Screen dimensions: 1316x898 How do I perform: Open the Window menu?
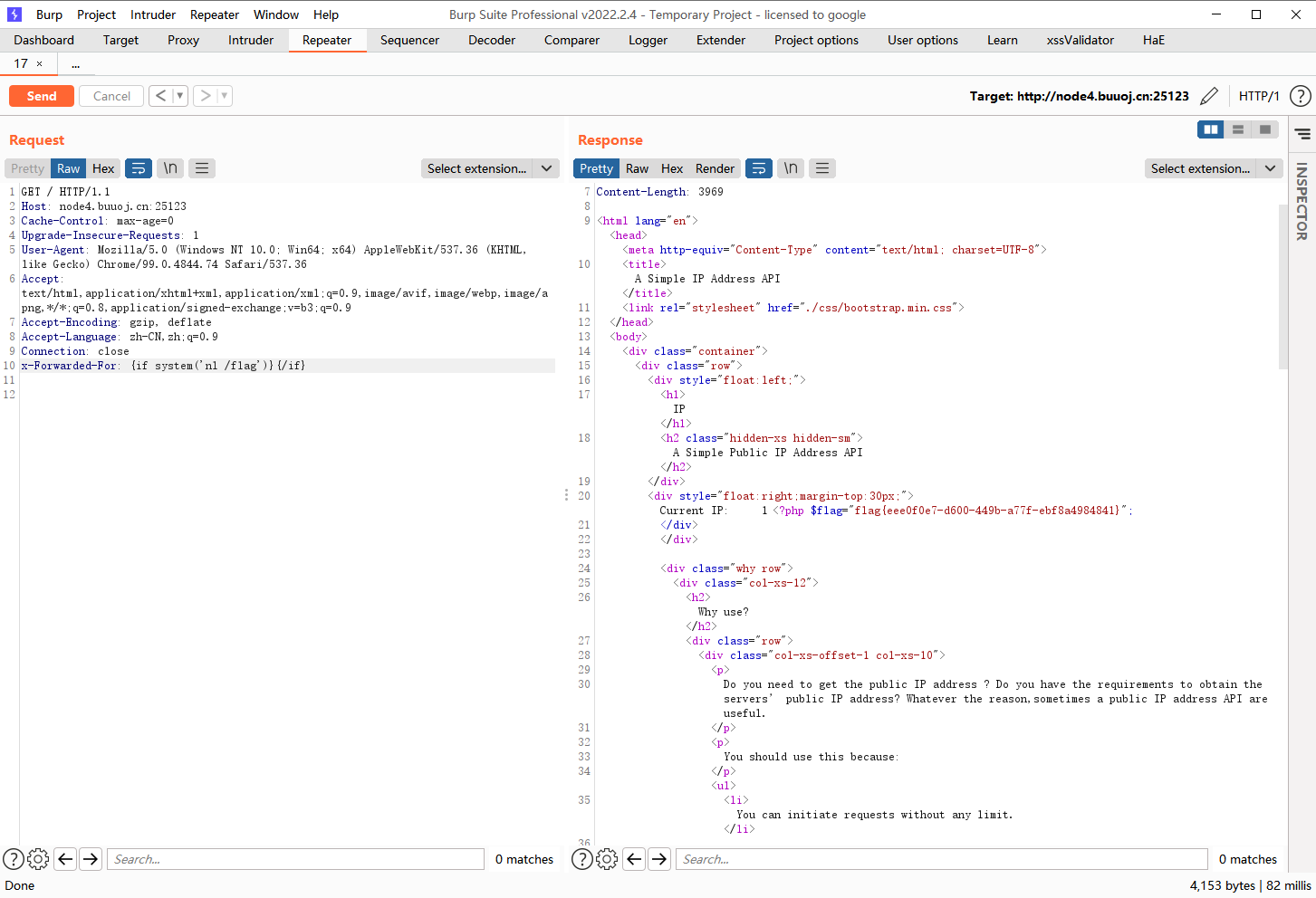276,14
